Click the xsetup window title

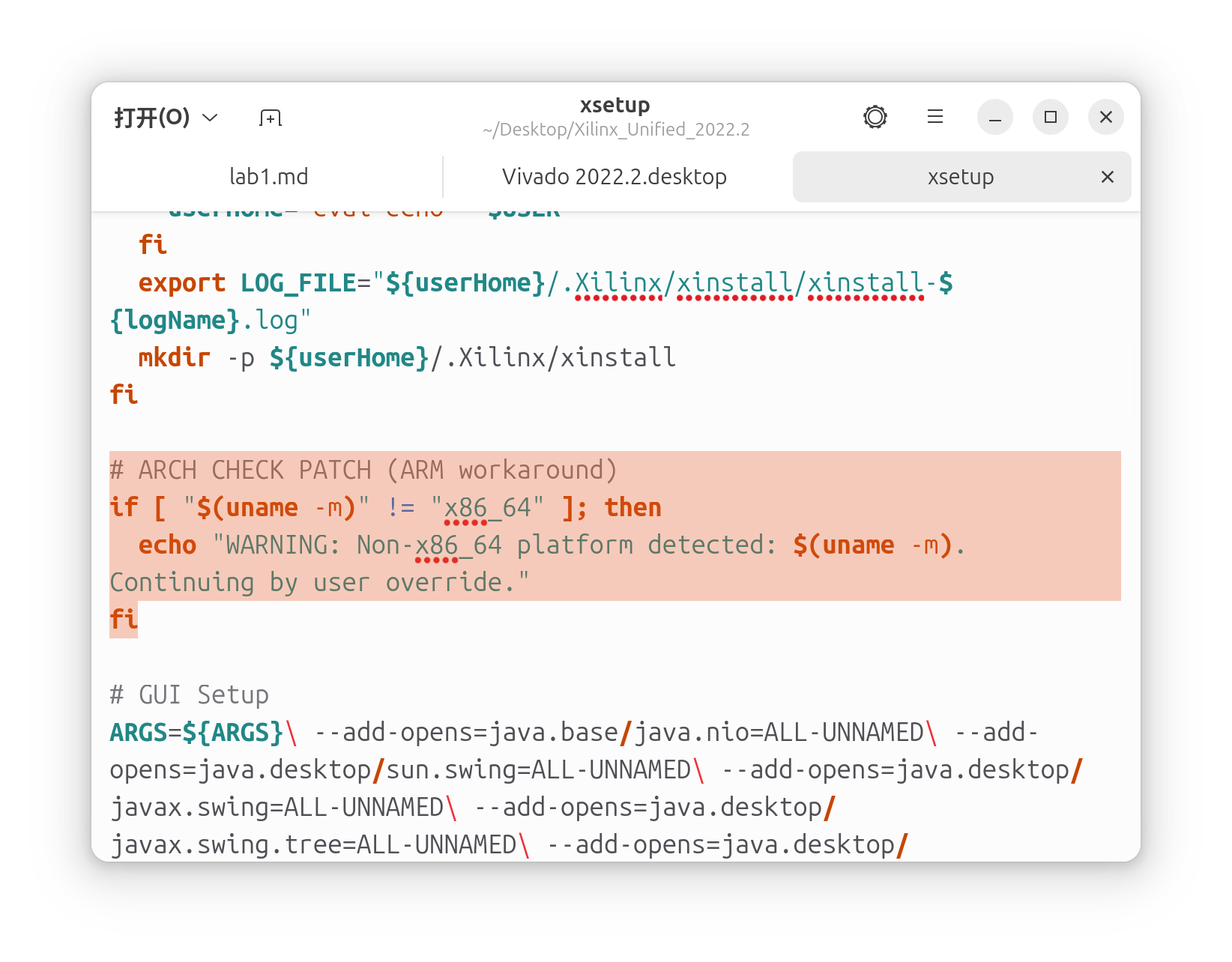click(x=615, y=105)
